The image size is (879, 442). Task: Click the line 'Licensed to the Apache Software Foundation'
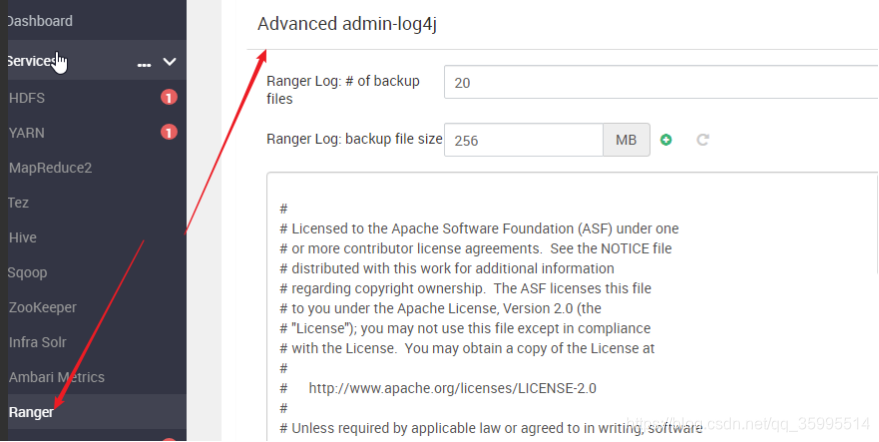(x=479, y=229)
